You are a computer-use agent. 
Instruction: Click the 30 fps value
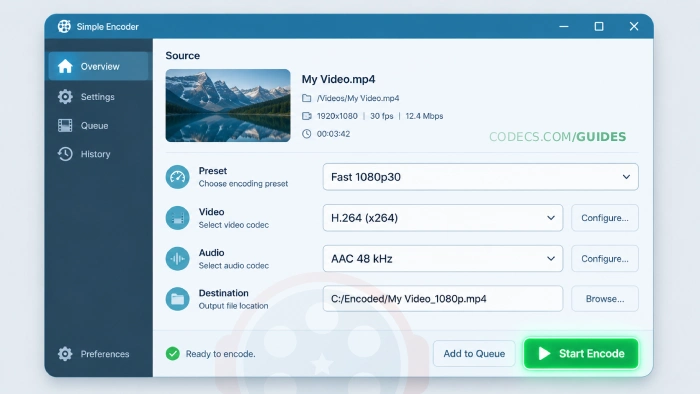point(382,116)
